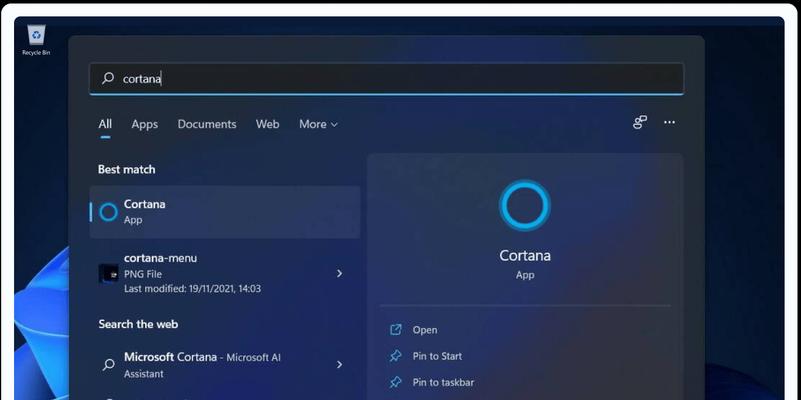Click the 'Search the web' heading
This screenshot has height=400, width=801.
pos(138,324)
